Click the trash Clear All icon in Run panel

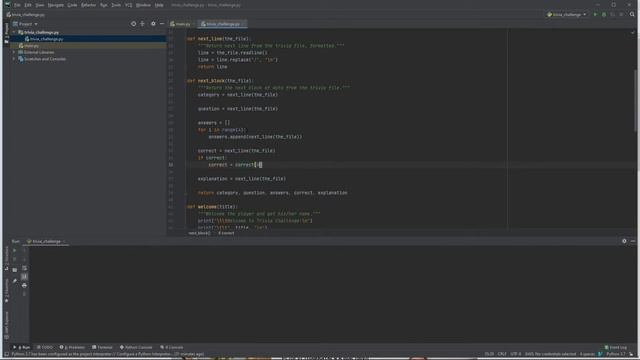pyautogui.click(x=24, y=294)
